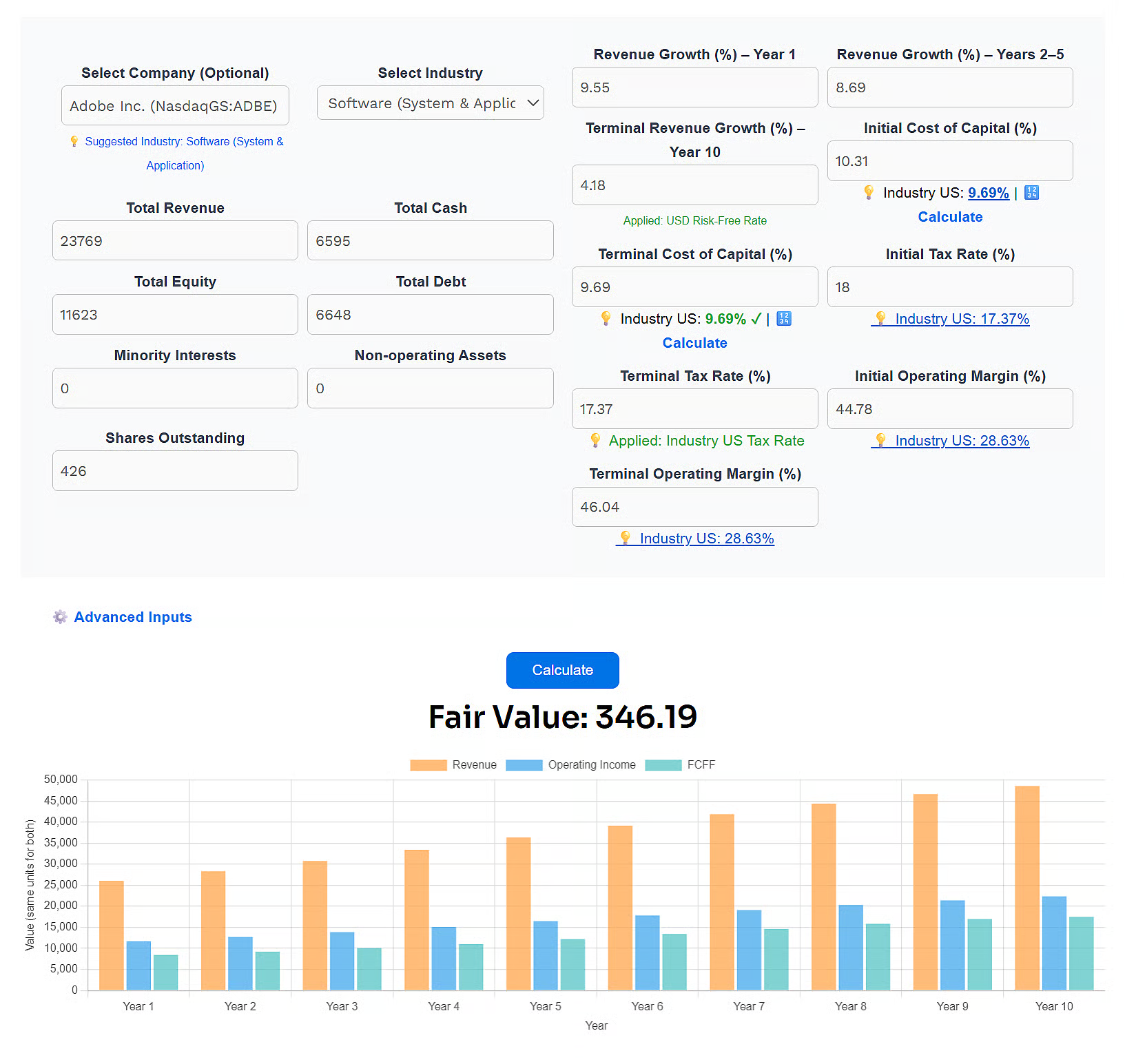1125x1064 pixels.
Task: Toggle FCFF series in chart legend
Action: point(680,765)
